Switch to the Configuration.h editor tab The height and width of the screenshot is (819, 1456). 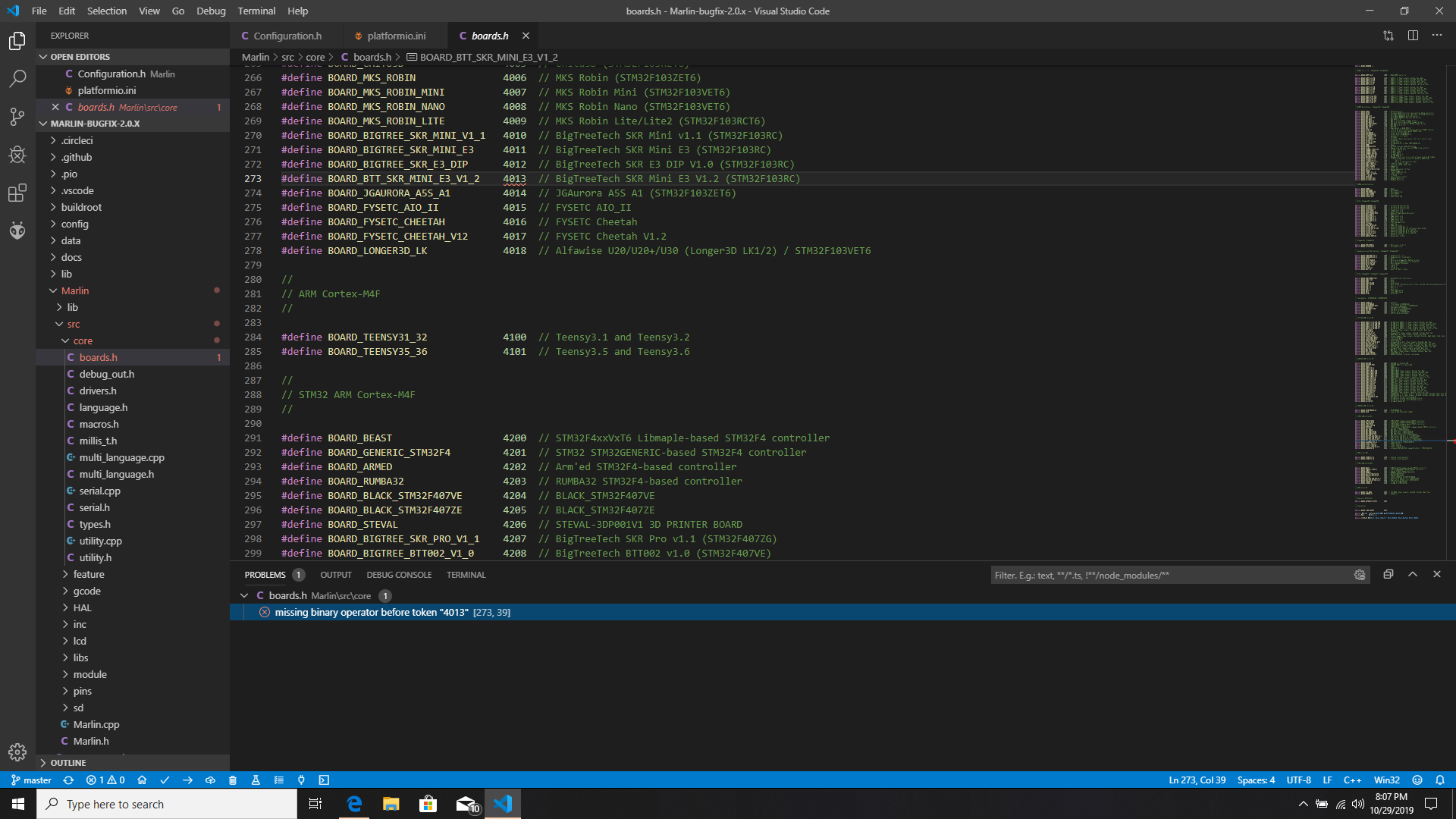(287, 36)
